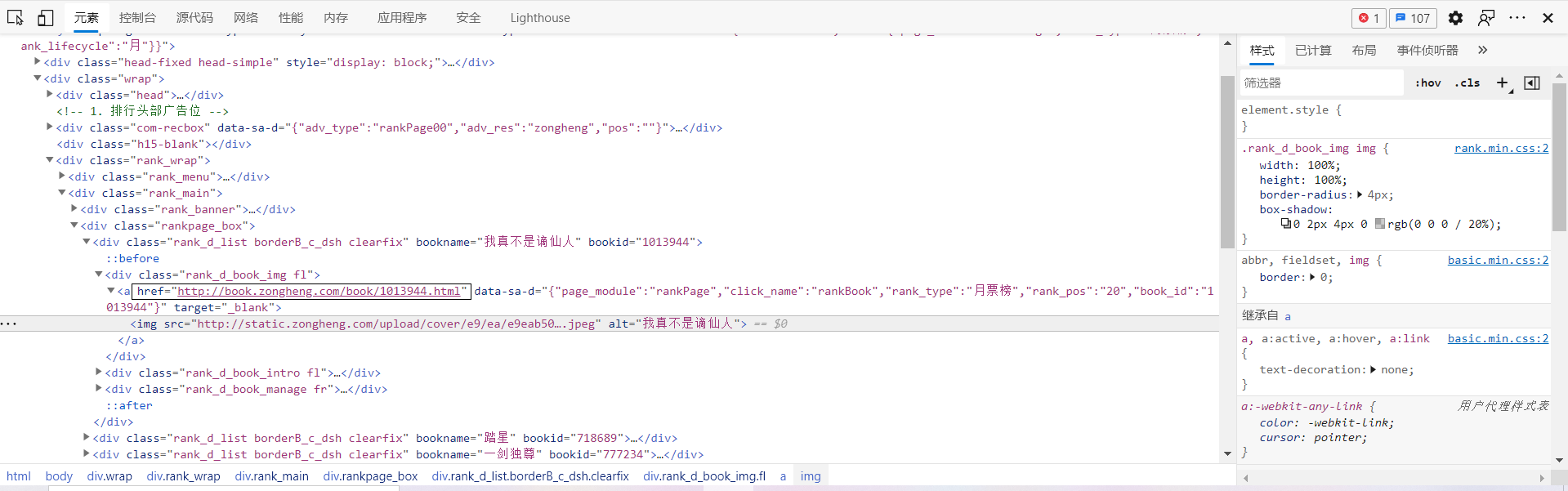This screenshot has height=491, width=1568.
Task: Switch to the 已计算 tab
Action: pos(1313,50)
